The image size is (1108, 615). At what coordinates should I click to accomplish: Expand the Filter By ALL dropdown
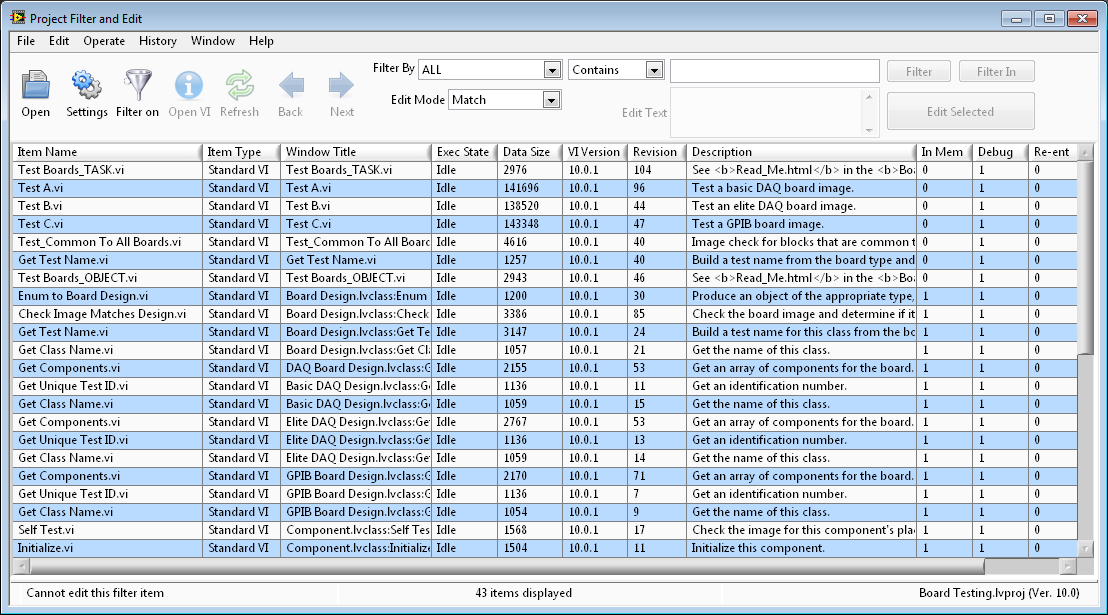[x=551, y=70]
